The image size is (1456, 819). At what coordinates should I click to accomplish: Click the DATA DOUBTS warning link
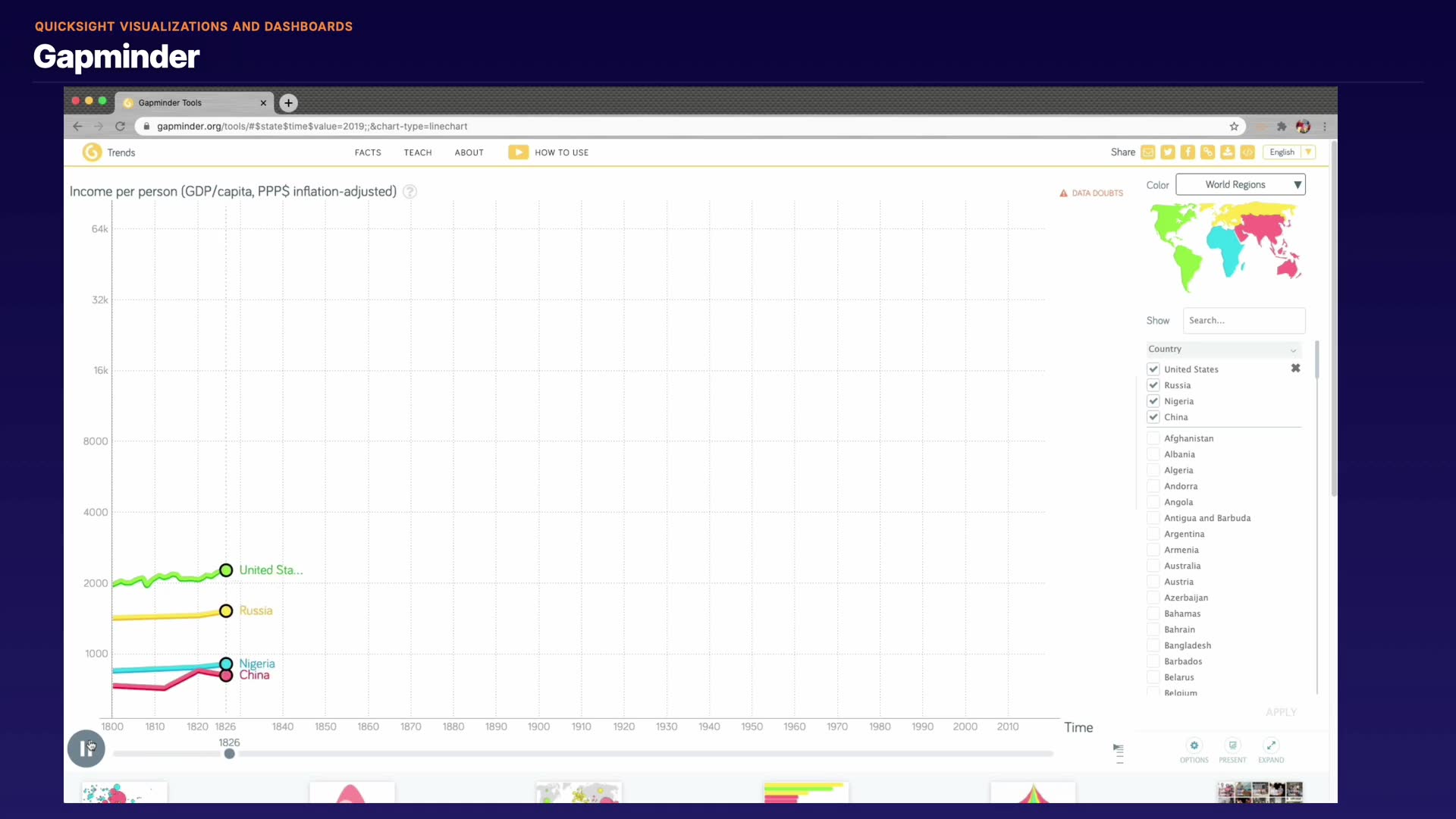1091,193
